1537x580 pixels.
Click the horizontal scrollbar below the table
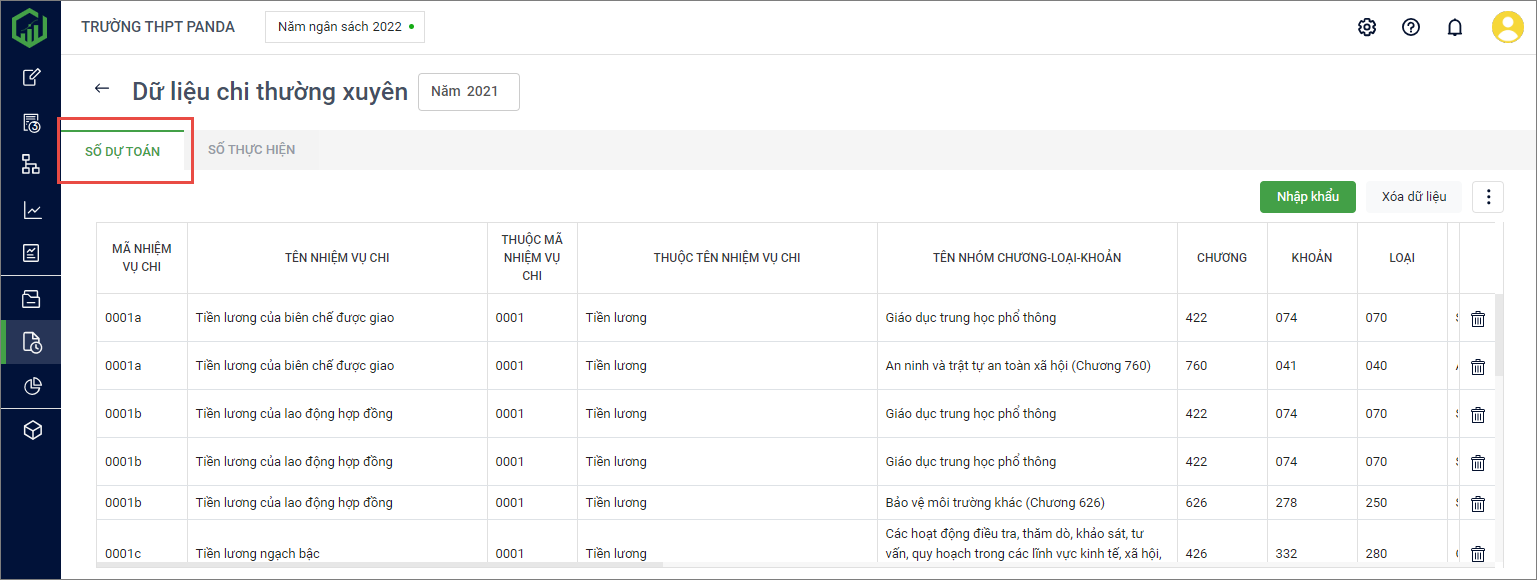tap(380, 566)
